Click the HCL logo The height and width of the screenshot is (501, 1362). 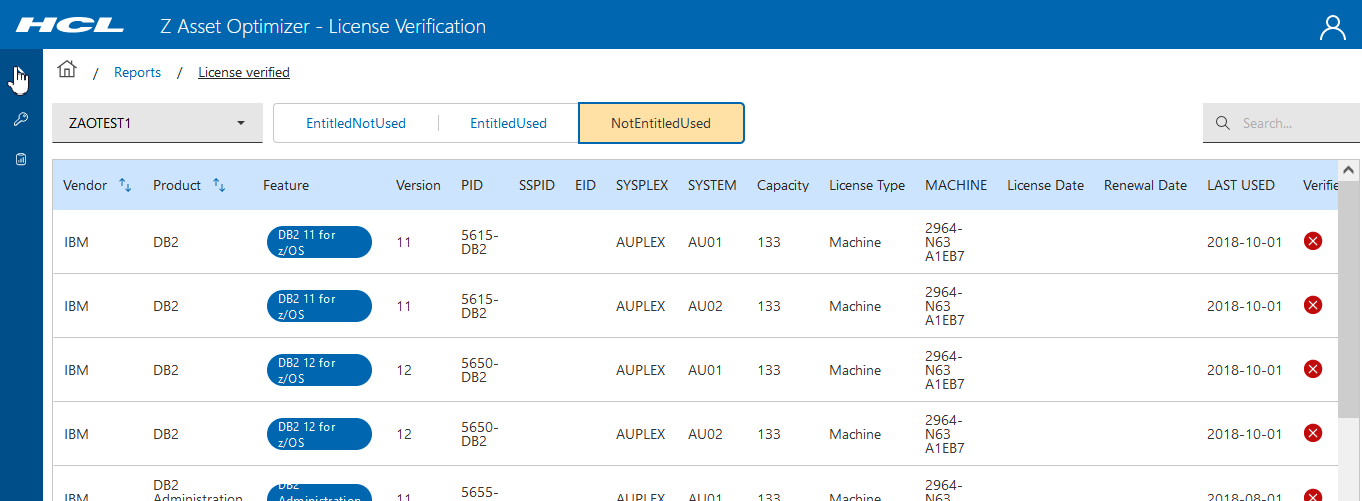tap(70, 26)
